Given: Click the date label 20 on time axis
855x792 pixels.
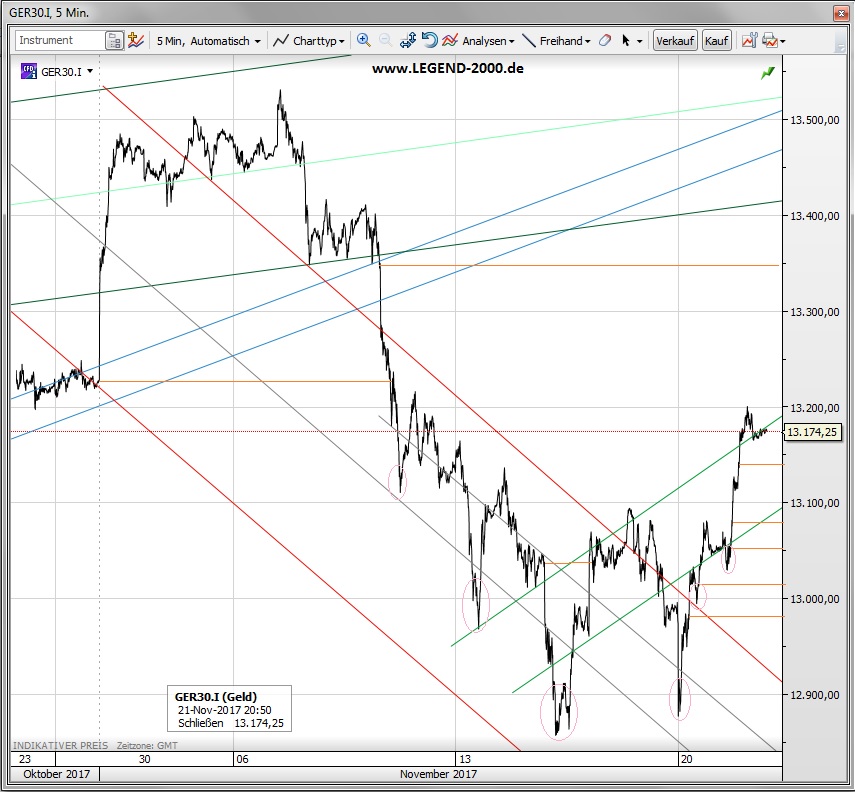Looking at the screenshot, I should pyautogui.click(x=687, y=759).
